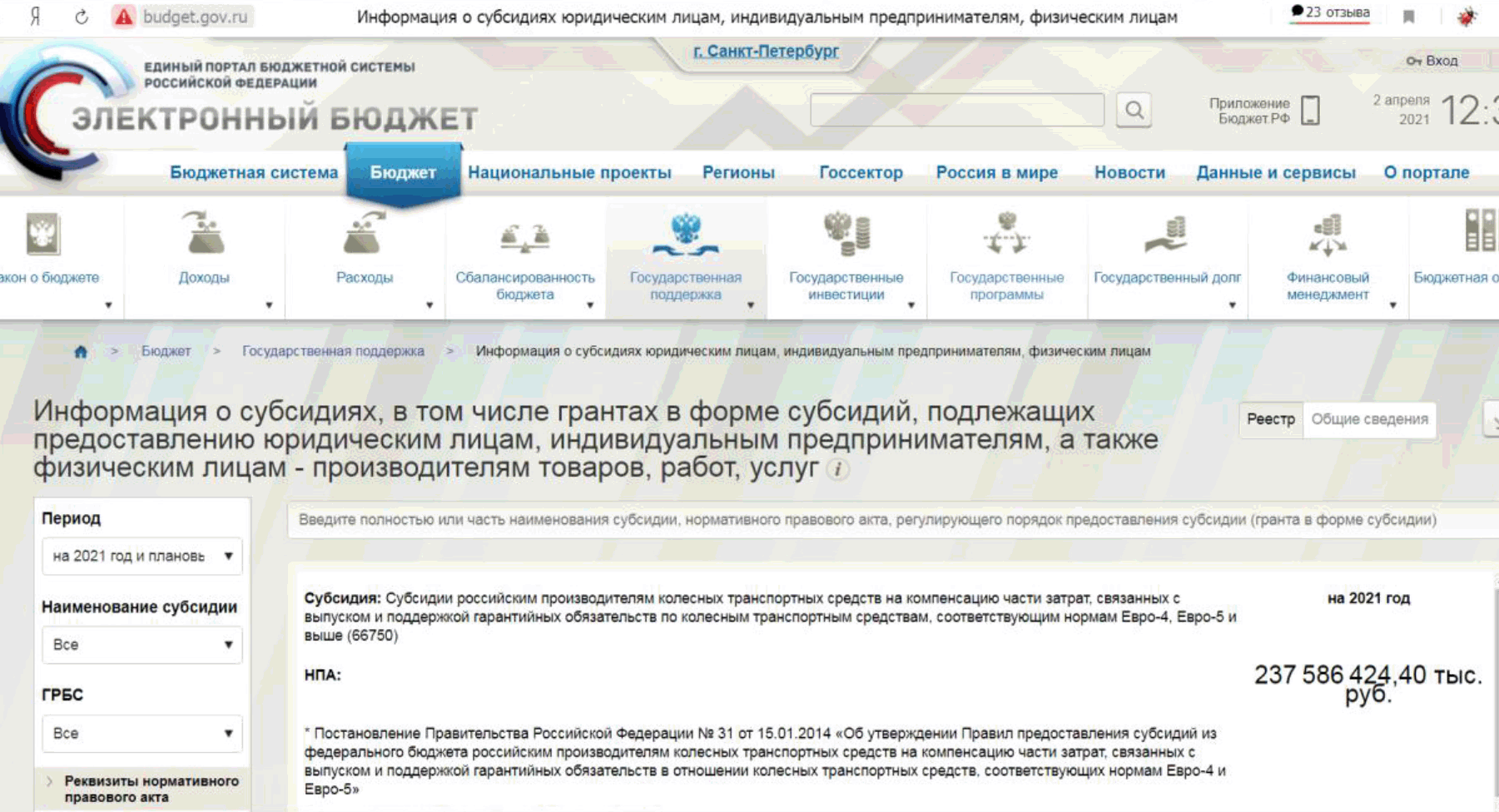The width and height of the screenshot is (1499, 812).
Task: Expand the Расходы submenu arrow
Action: pos(429,305)
